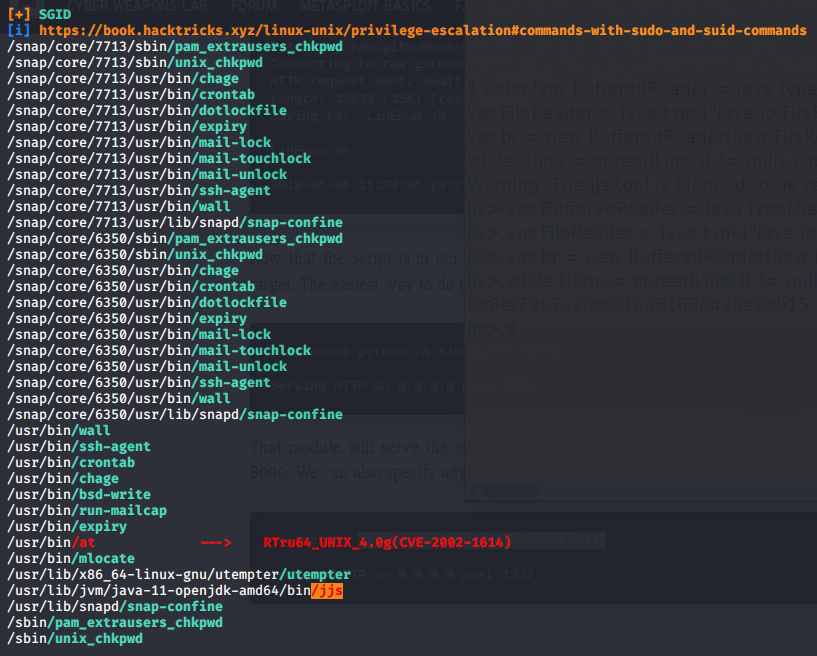This screenshot has height=656, width=817.
Task: Select "/snap/core/7713/usr/bin/dotlockfile" line
Action: pos(147,110)
